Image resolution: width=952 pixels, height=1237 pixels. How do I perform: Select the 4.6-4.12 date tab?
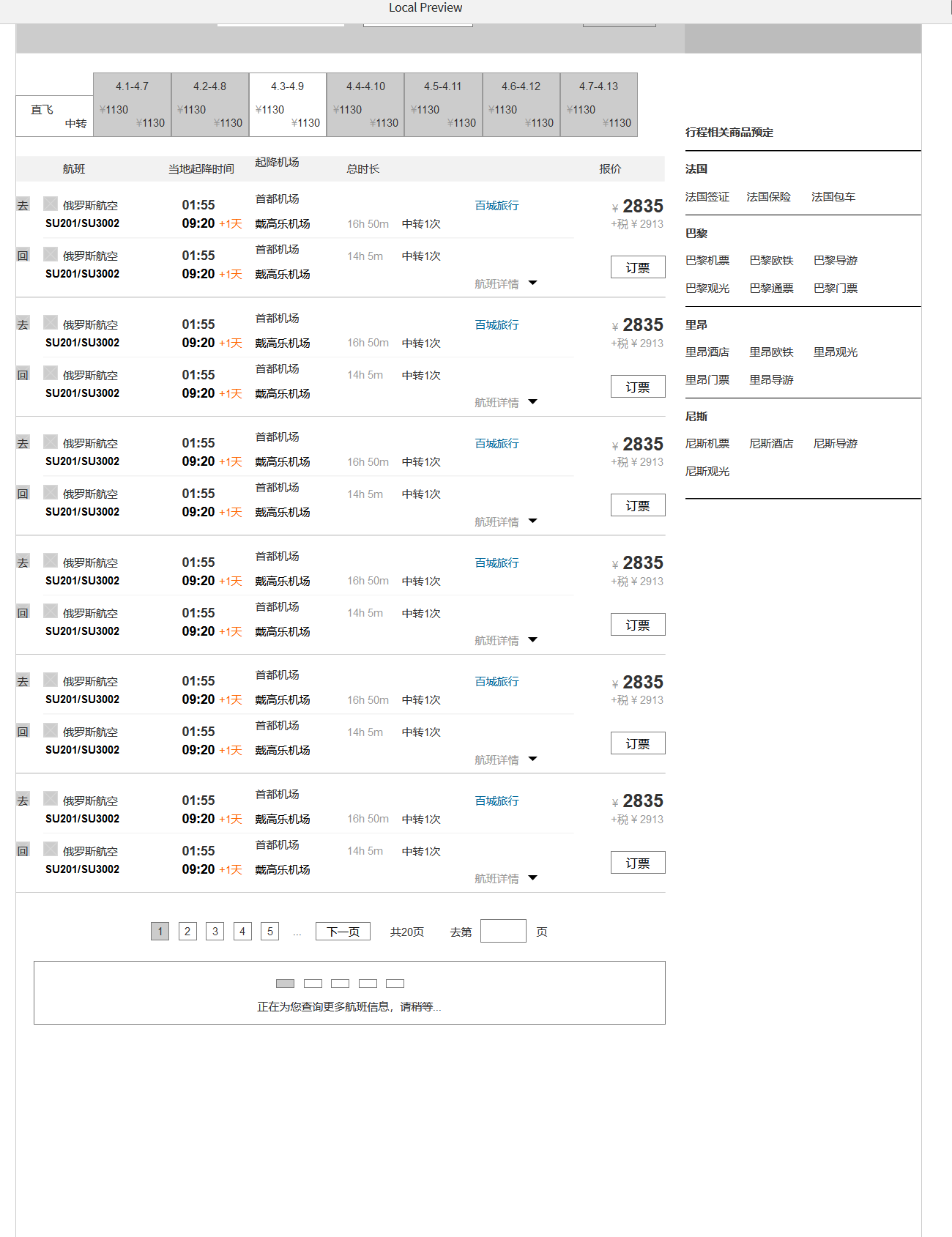(x=521, y=105)
